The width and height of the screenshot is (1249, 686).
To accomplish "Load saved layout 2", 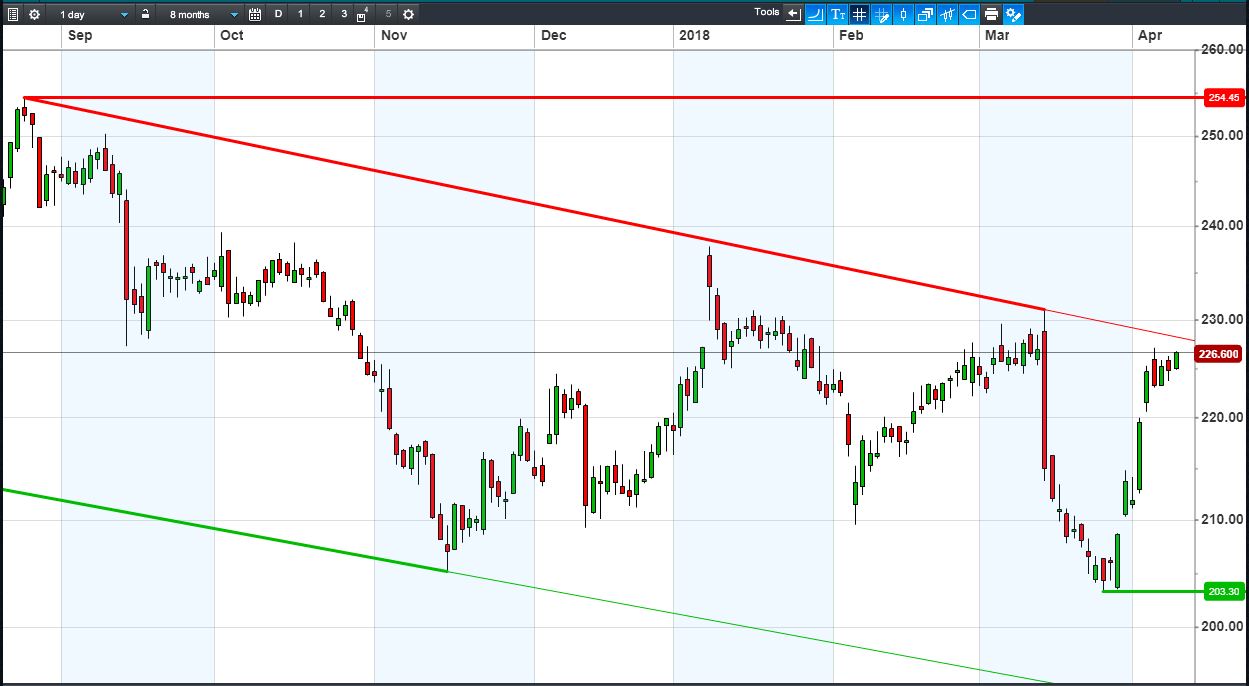I will pyautogui.click(x=322, y=14).
